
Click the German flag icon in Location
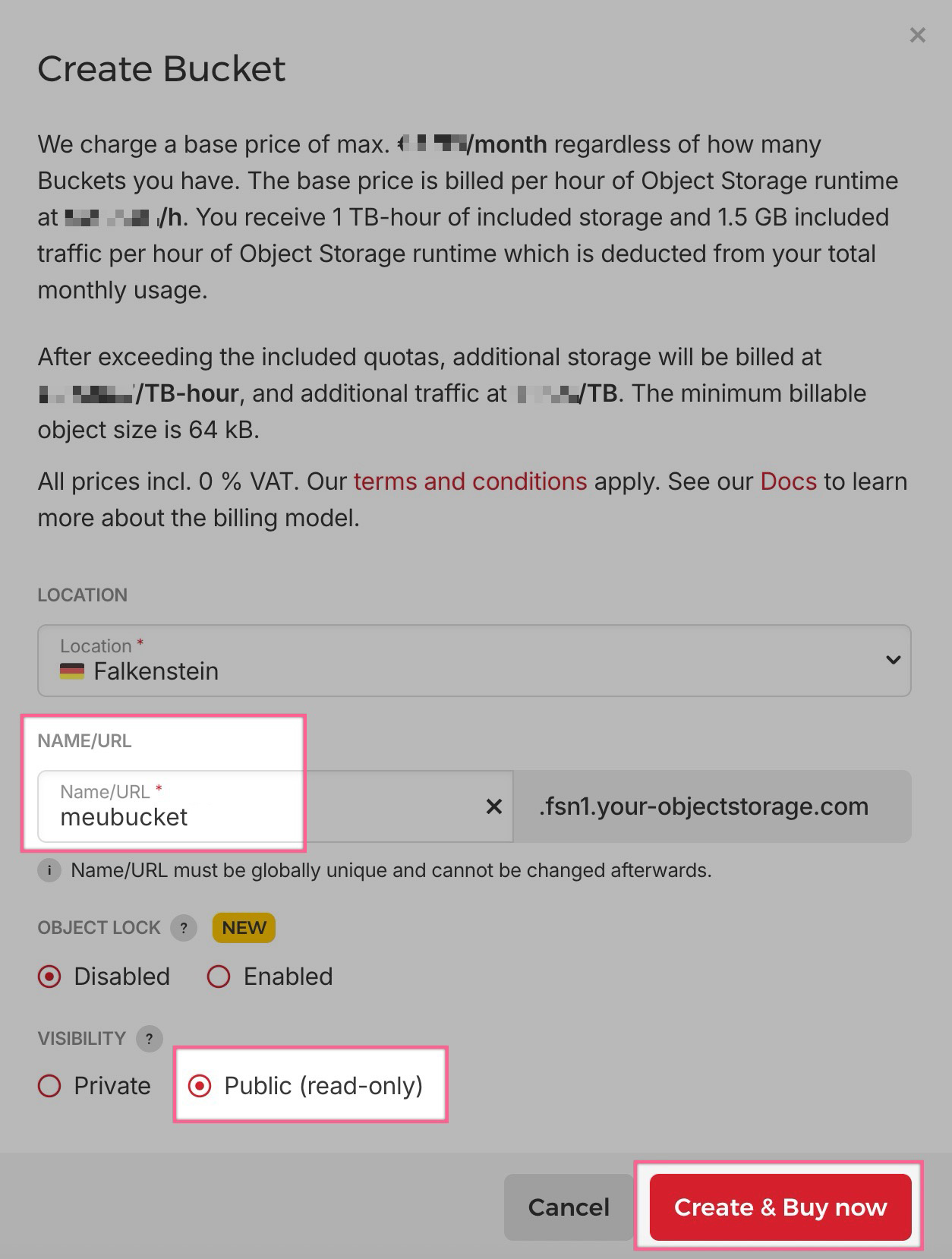click(x=72, y=671)
